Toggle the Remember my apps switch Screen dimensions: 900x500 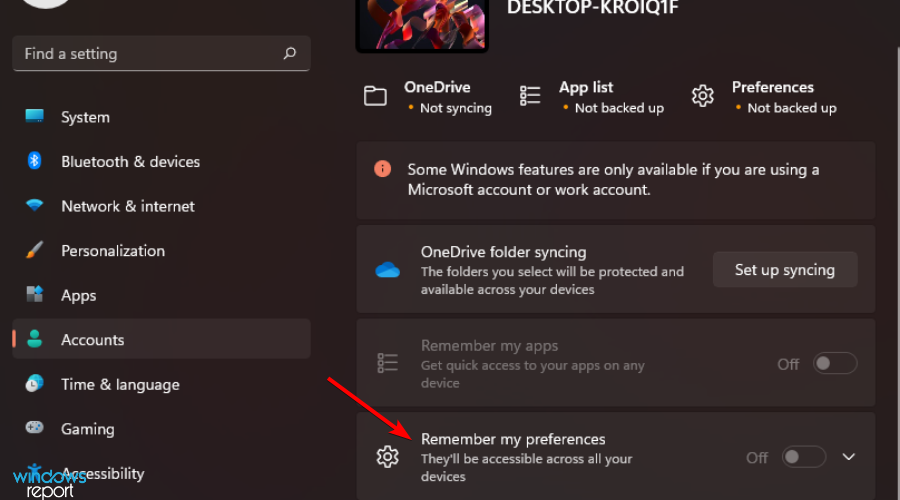pyautogui.click(x=835, y=364)
